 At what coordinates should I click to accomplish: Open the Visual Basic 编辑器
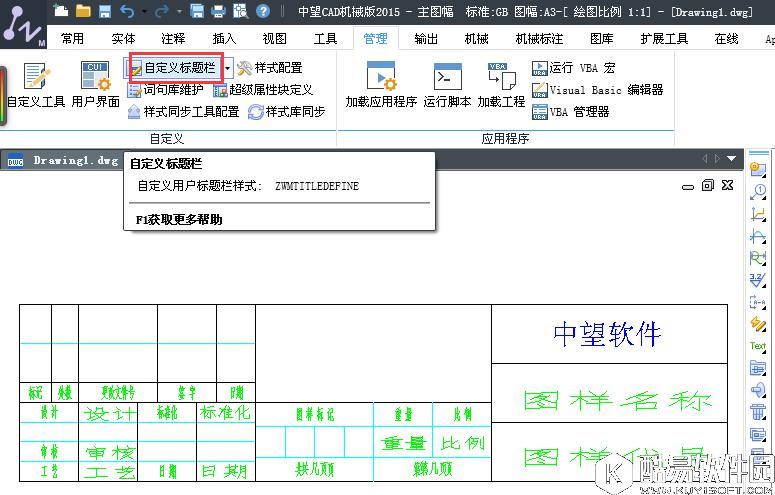pos(598,90)
